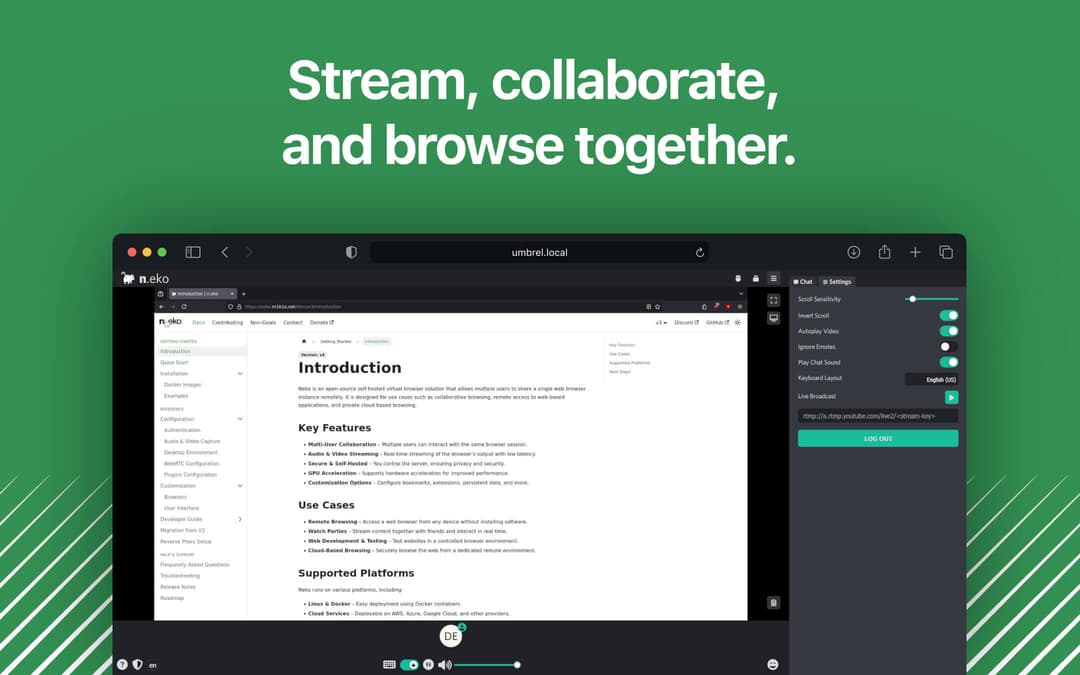The width and height of the screenshot is (1080, 675).
Task: Click the keyboard icon in bottom controls
Action: click(x=389, y=664)
